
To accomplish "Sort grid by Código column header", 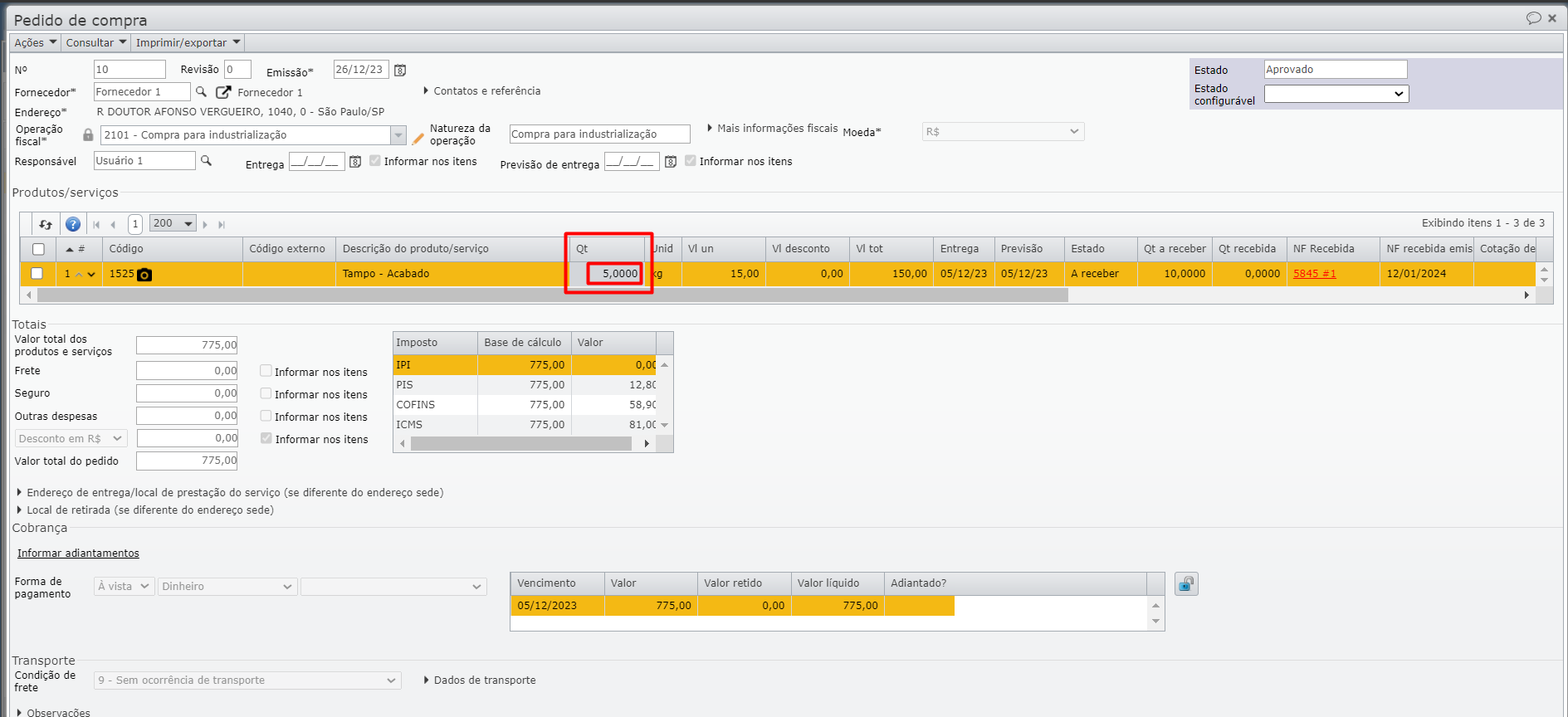I will (x=173, y=249).
